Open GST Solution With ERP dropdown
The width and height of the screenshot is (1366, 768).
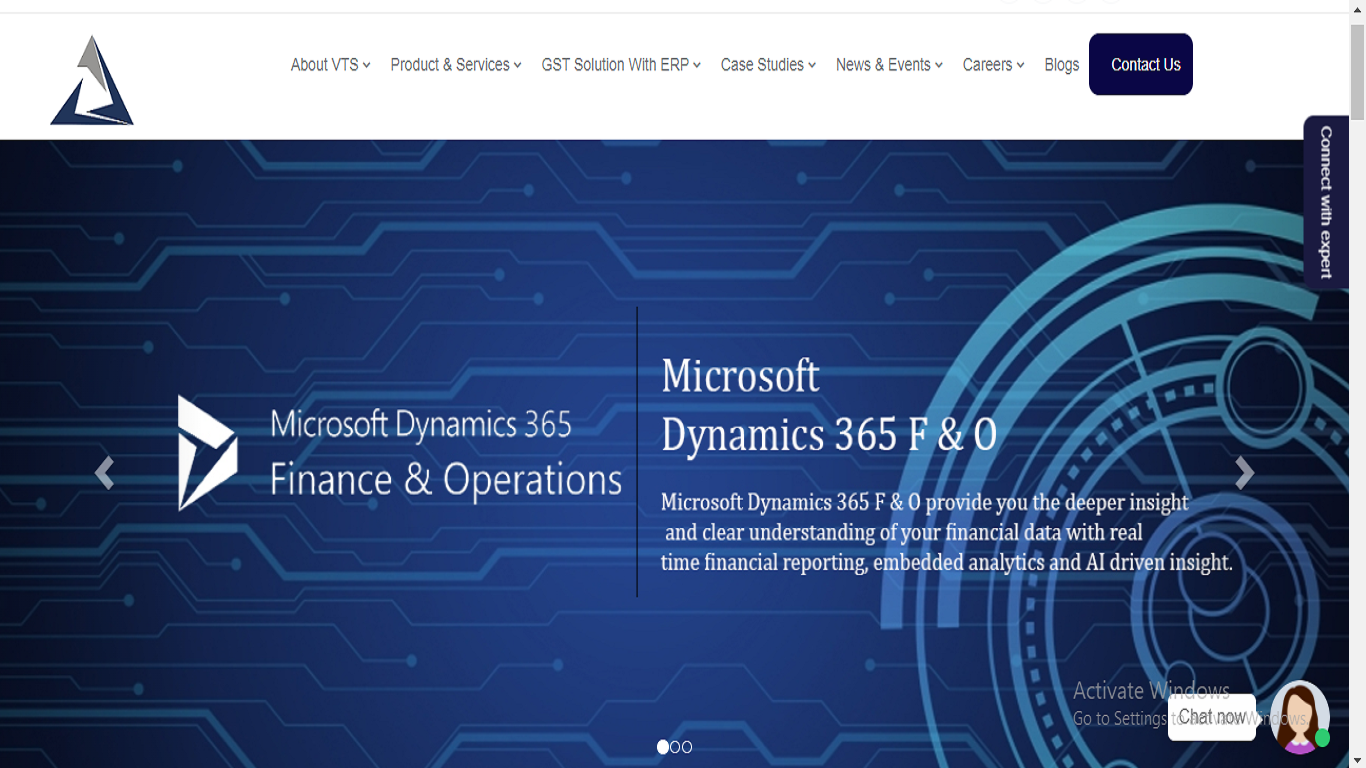tap(620, 65)
